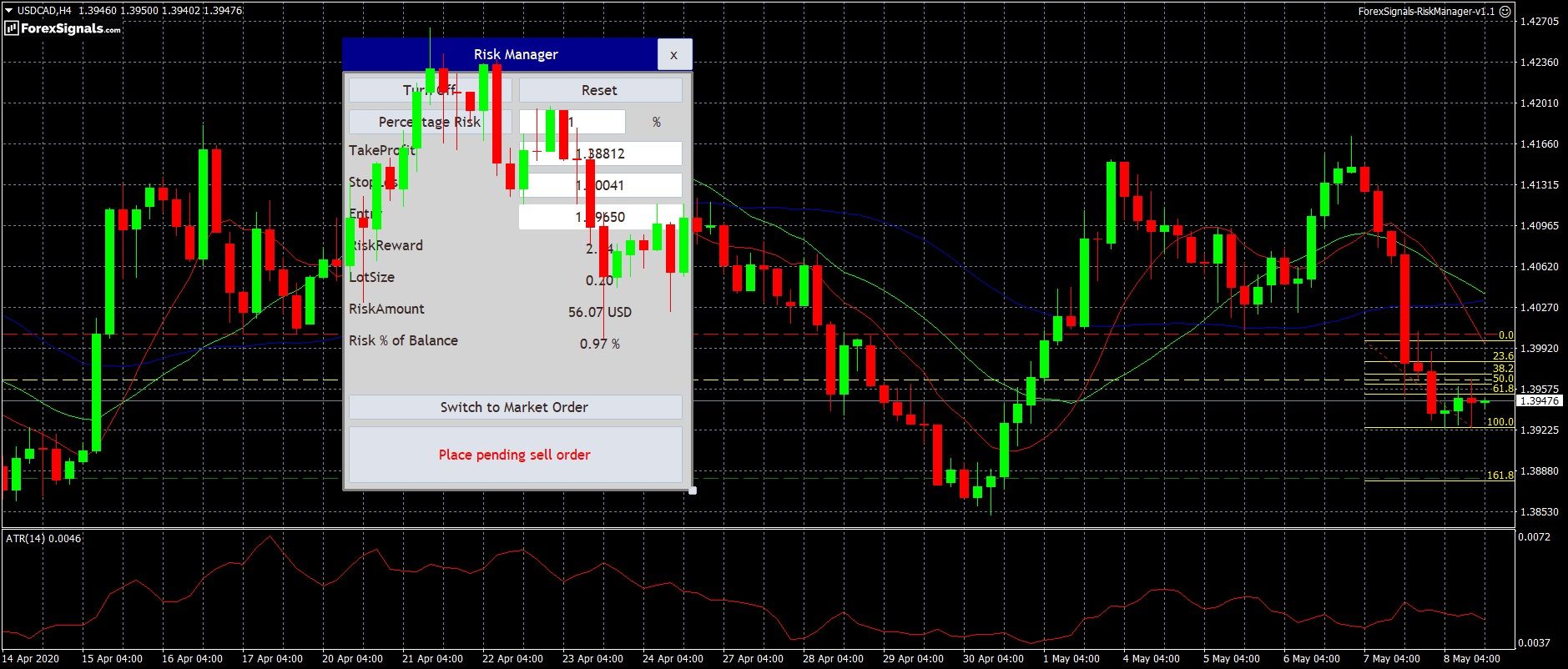
Task: Click the ForexSignals-RiskManager-v1.1 label
Action: click(1426, 12)
